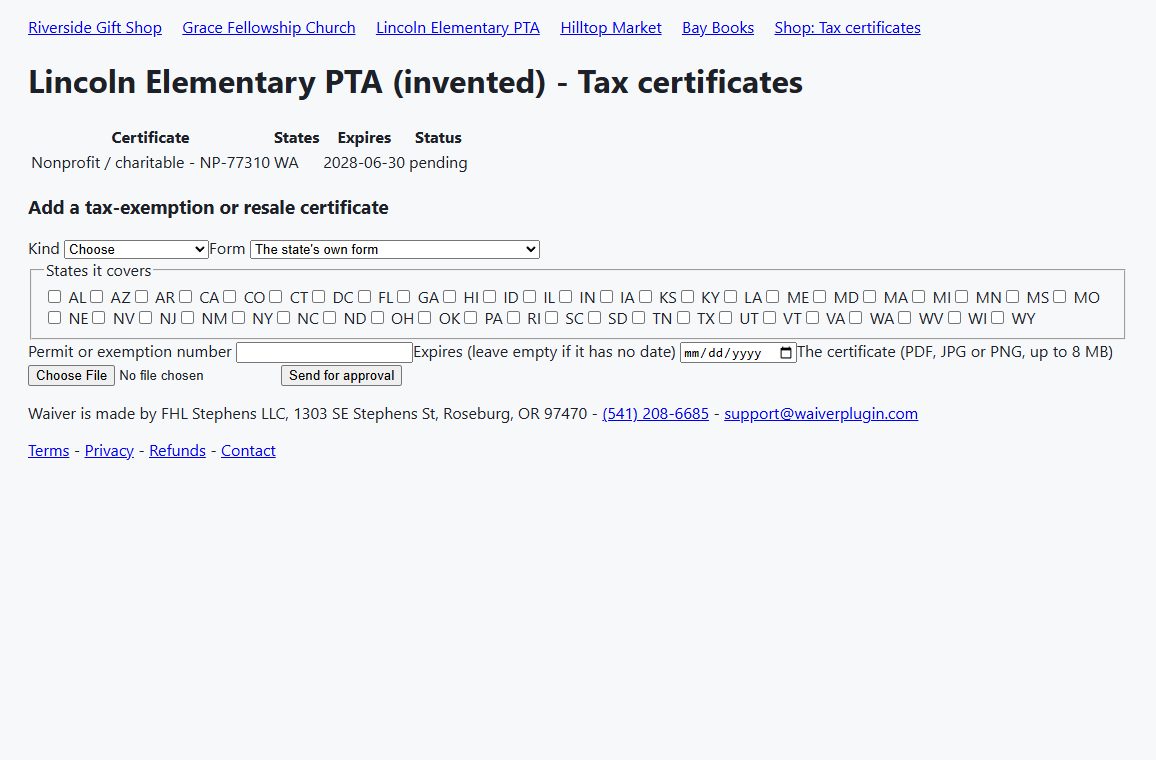Check the VA state checkbox
The image size is (1156, 760).
pyautogui.click(x=812, y=318)
